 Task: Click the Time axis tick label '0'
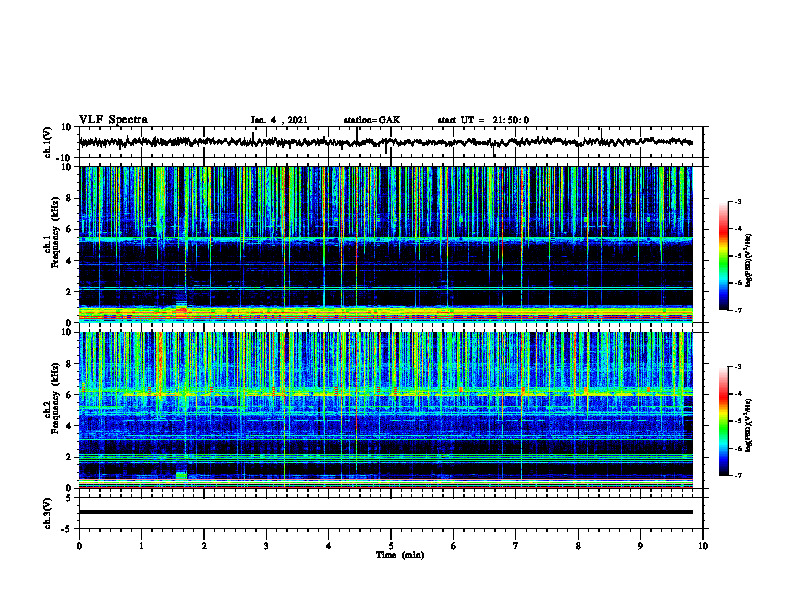pos(79,546)
